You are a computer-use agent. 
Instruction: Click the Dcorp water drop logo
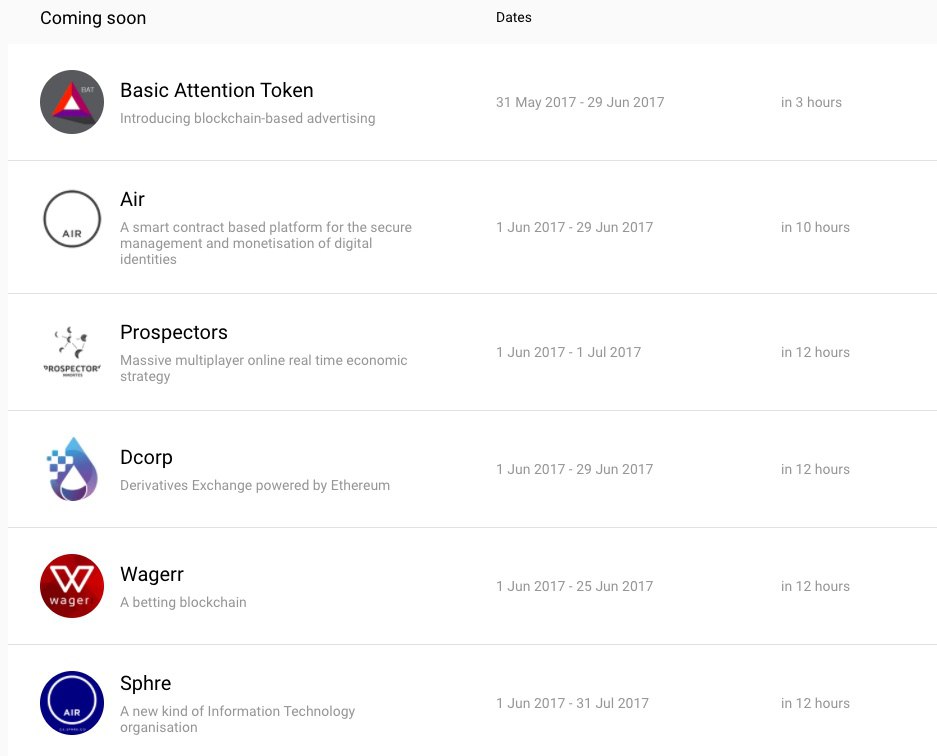pos(72,469)
